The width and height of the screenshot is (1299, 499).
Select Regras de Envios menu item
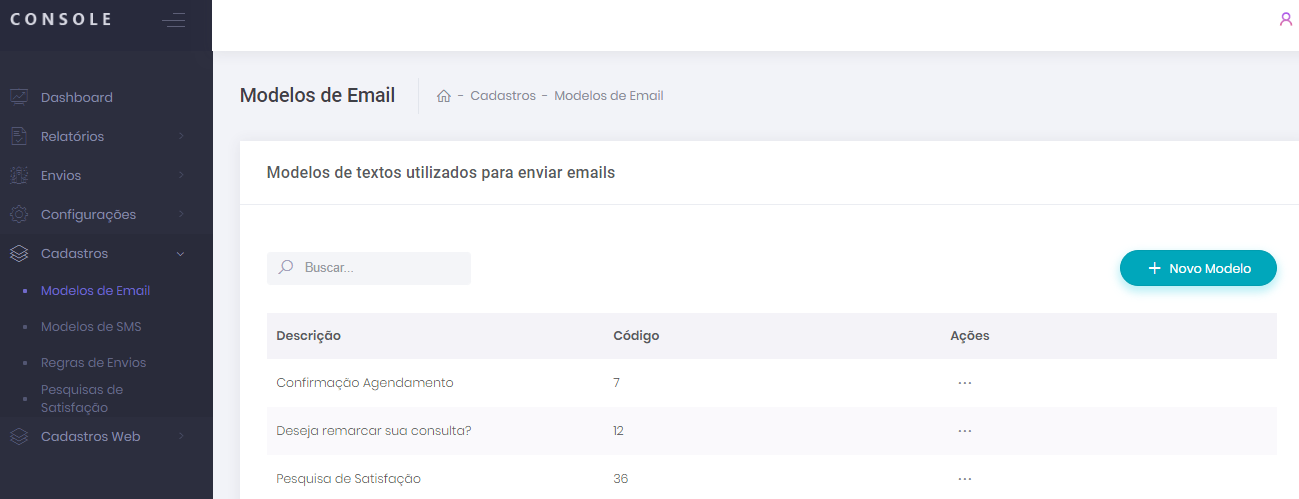pos(93,363)
